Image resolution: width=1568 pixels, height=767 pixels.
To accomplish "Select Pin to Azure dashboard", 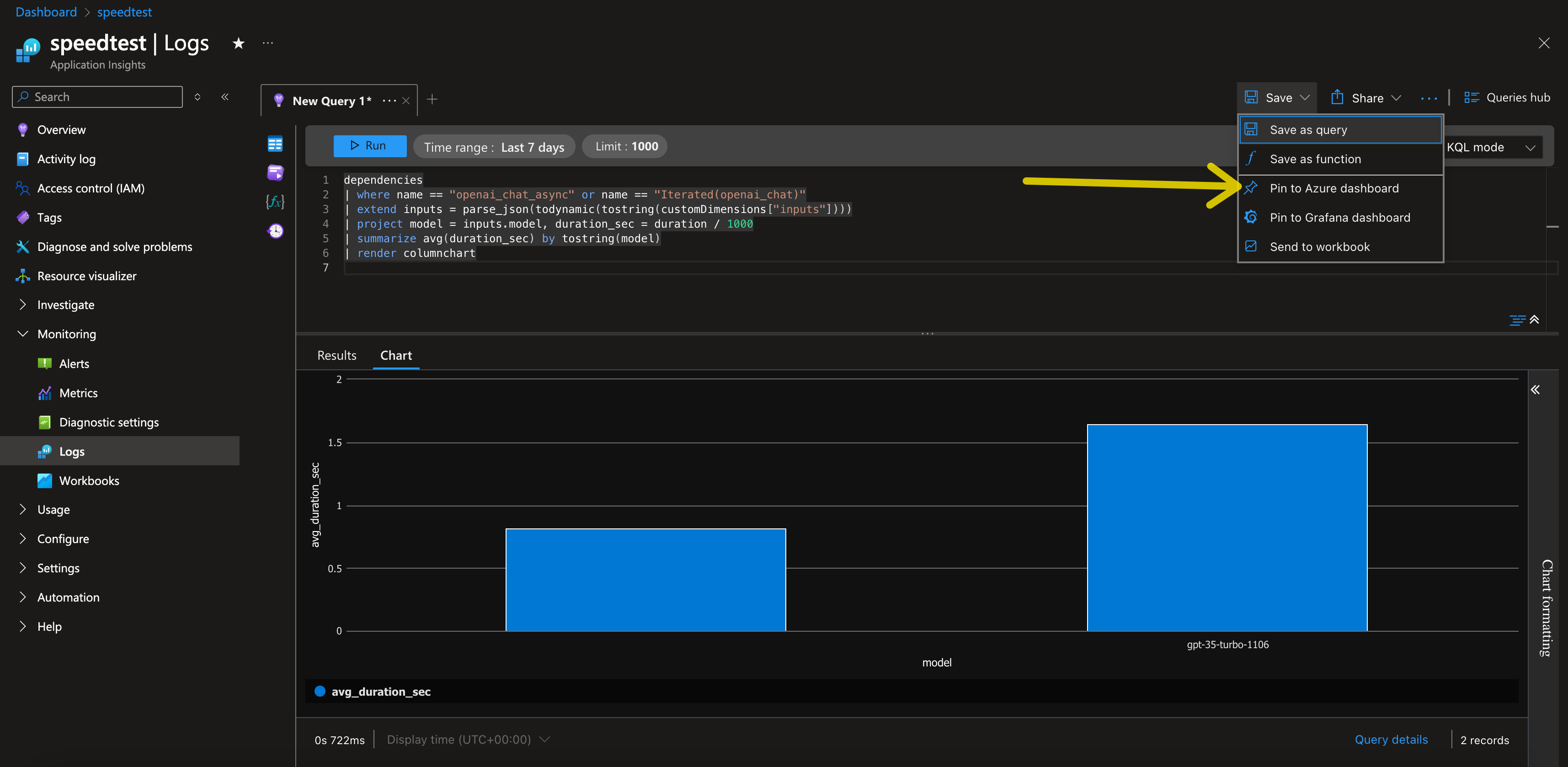I will click(x=1333, y=188).
